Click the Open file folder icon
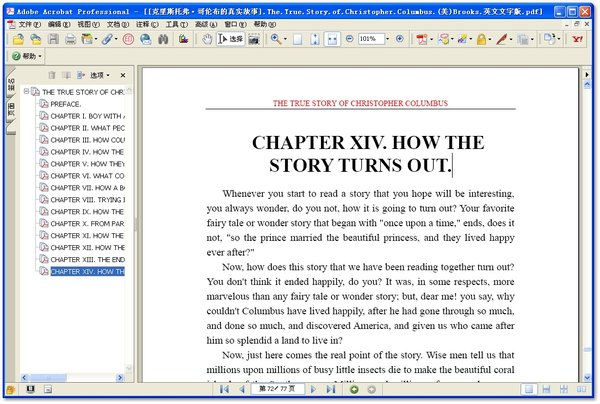Viewport: 600px width, 404px height. (18, 39)
